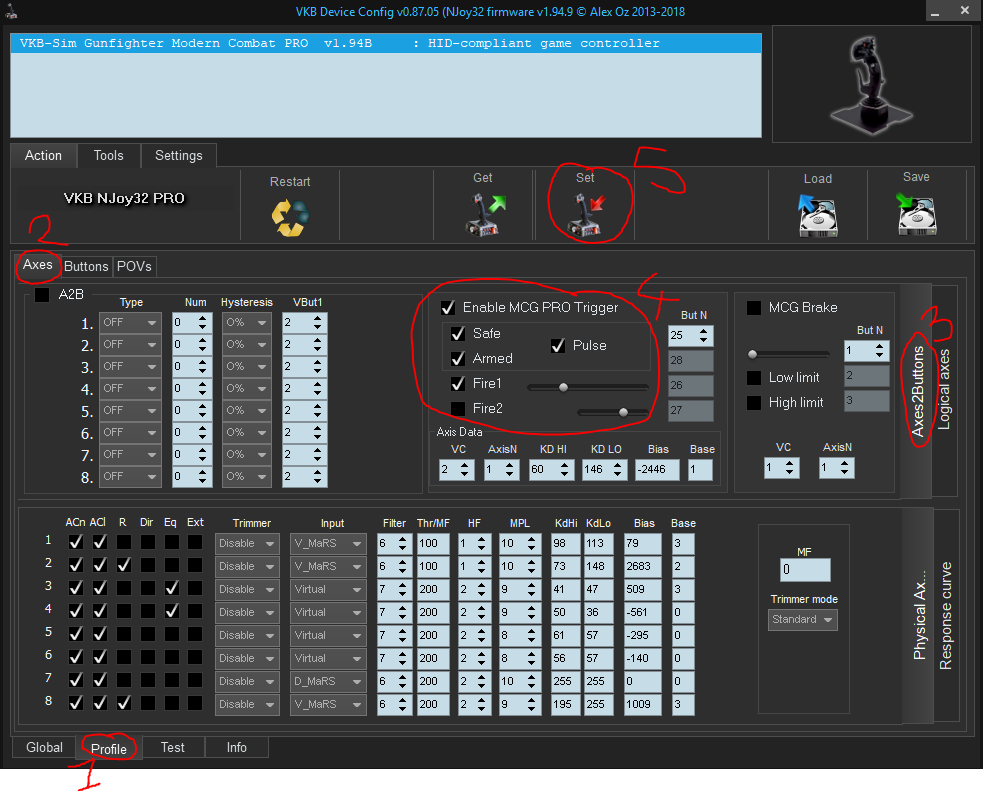Click the joystick device image

tap(871, 85)
